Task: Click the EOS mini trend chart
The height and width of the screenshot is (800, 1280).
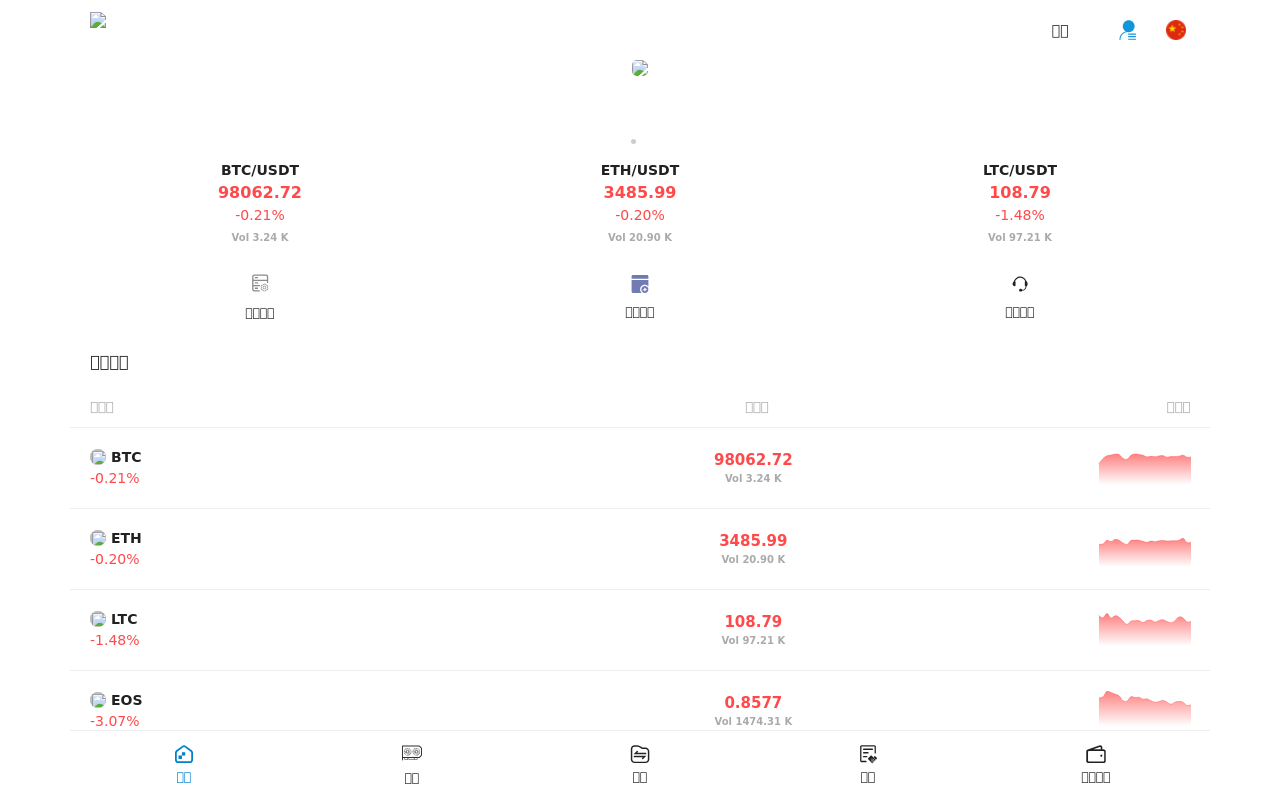Action: [x=1145, y=708]
